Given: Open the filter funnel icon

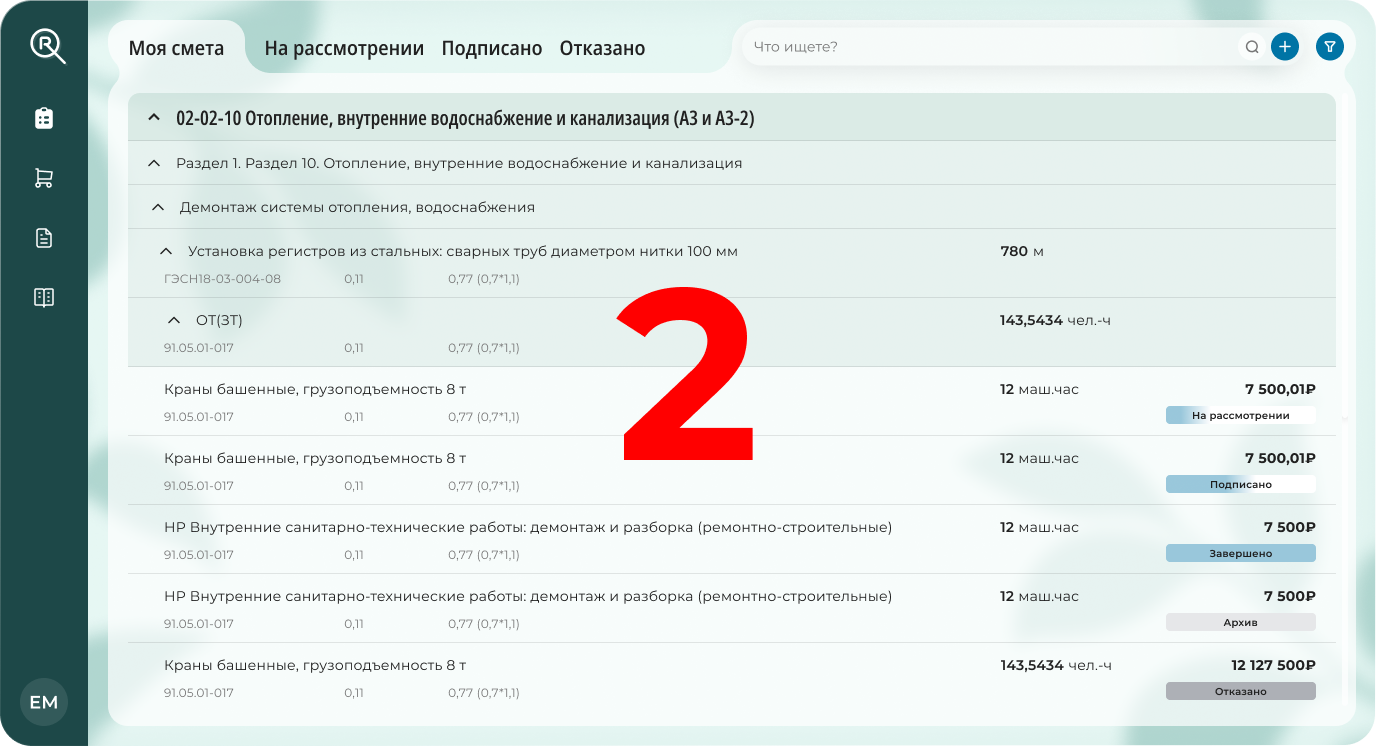Looking at the screenshot, I should 1329,46.
